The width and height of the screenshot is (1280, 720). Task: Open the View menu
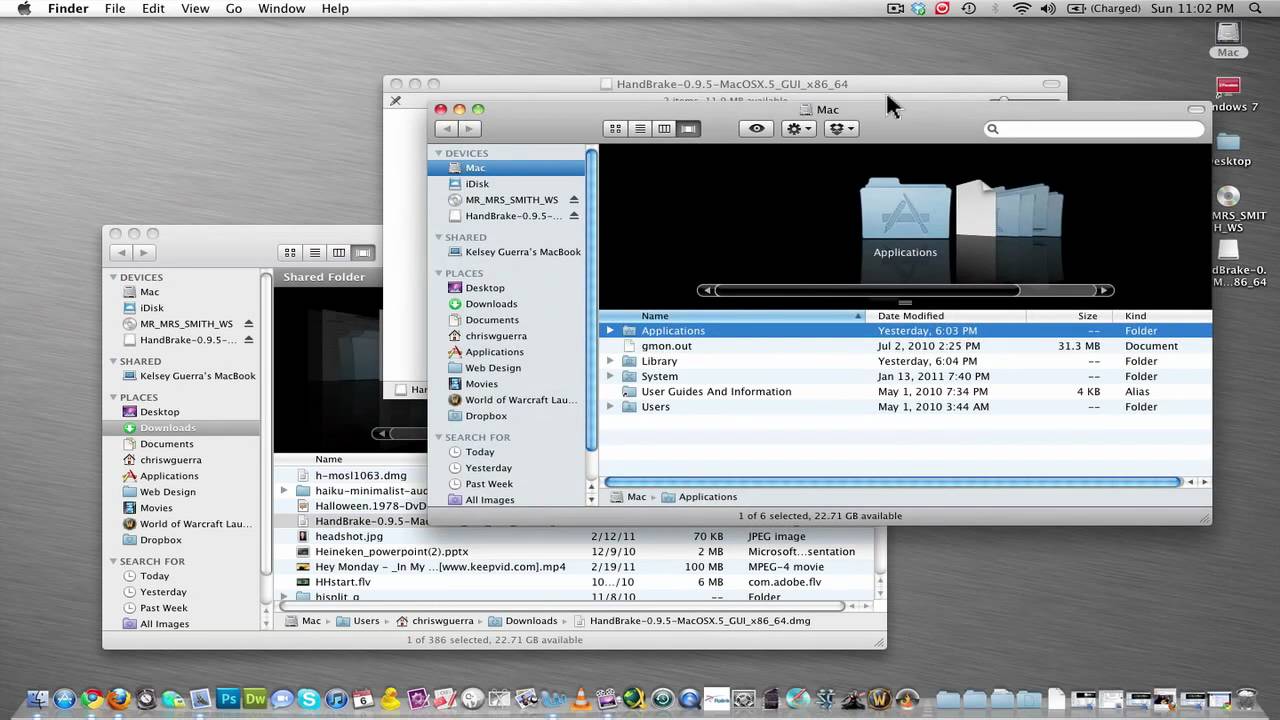[195, 8]
